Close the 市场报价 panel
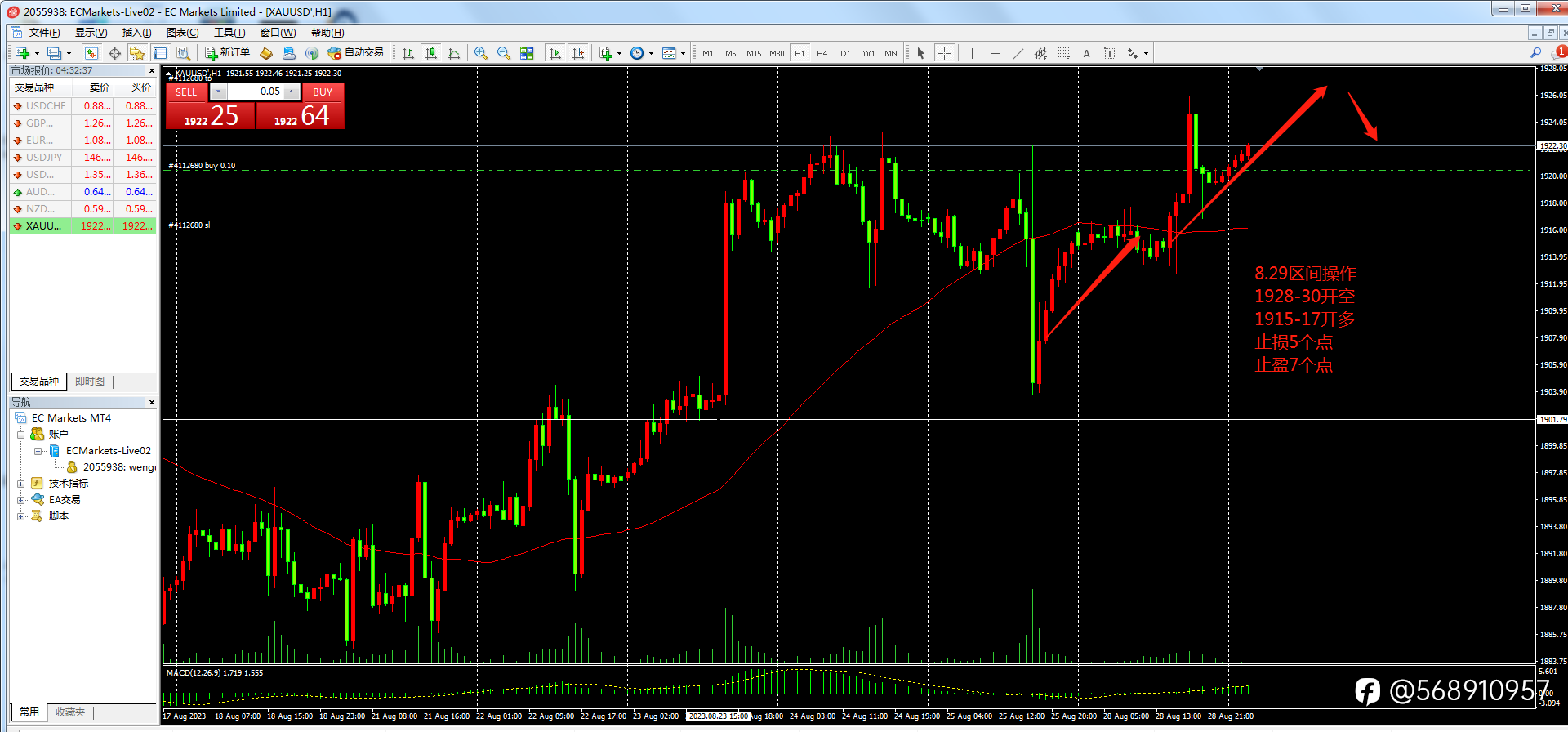This screenshot has height=732, width=1568. 151,71
